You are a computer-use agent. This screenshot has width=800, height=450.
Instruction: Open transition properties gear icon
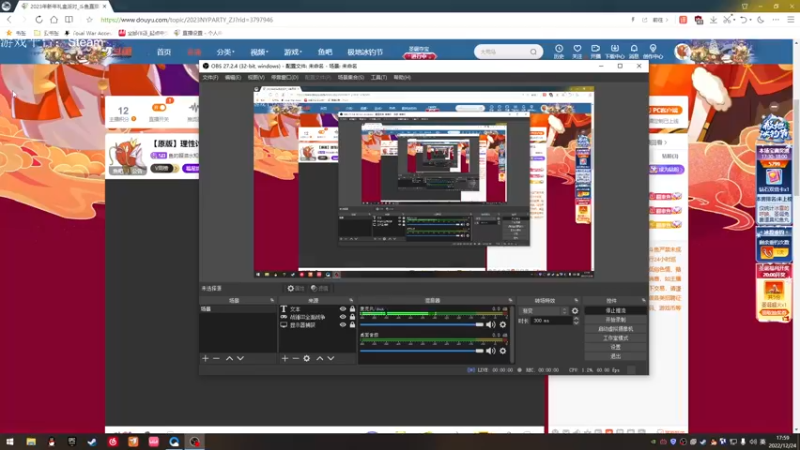pyautogui.click(x=575, y=311)
